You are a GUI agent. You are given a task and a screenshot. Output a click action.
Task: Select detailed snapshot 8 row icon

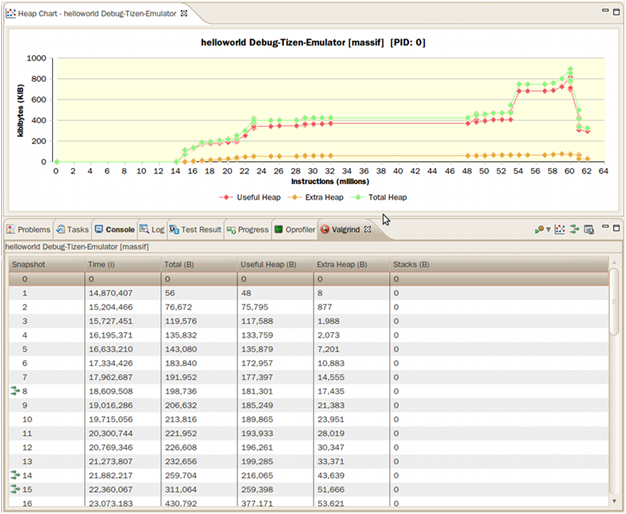point(15,391)
